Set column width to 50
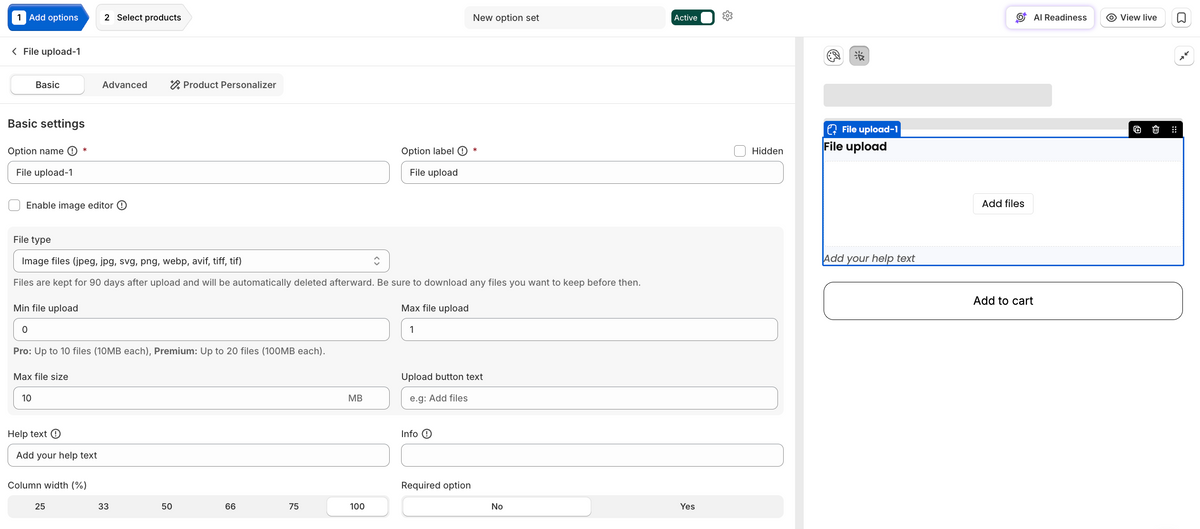This screenshot has height=529, width=1200. 167,507
